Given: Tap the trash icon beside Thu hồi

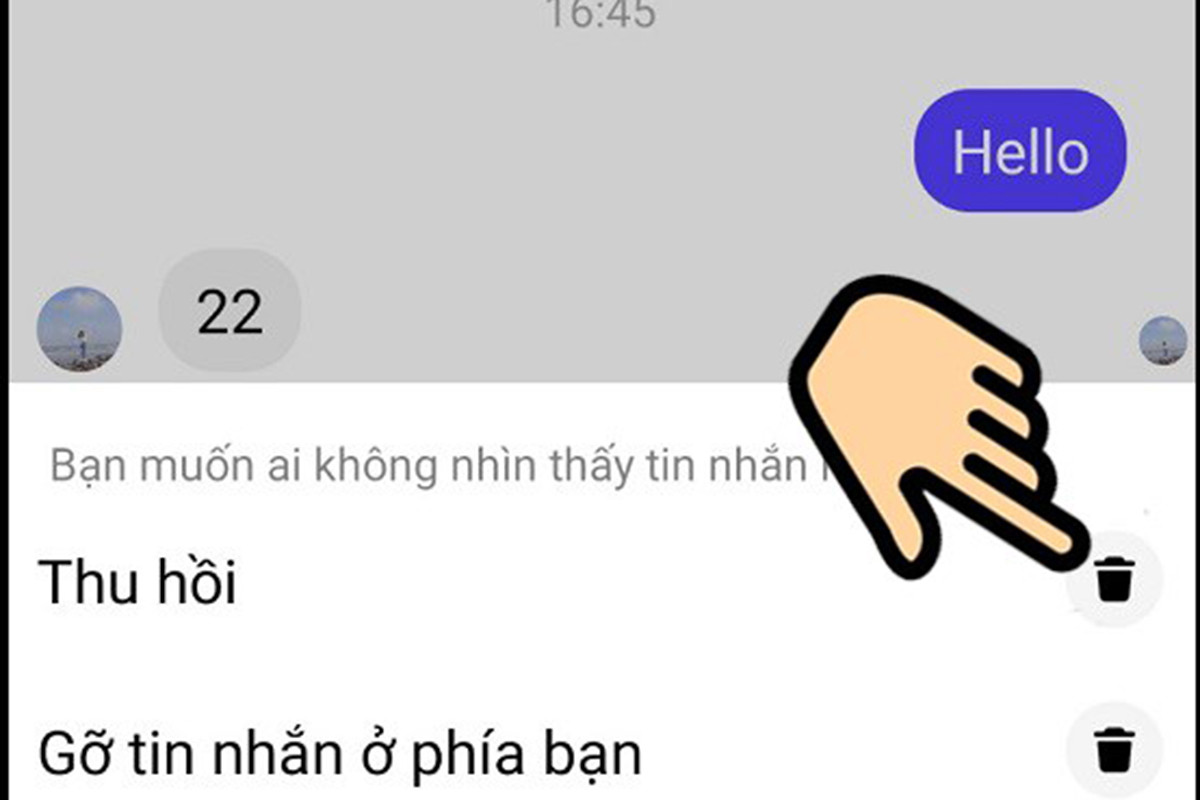Looking at the screenshot, I should tap(1114, 581).
